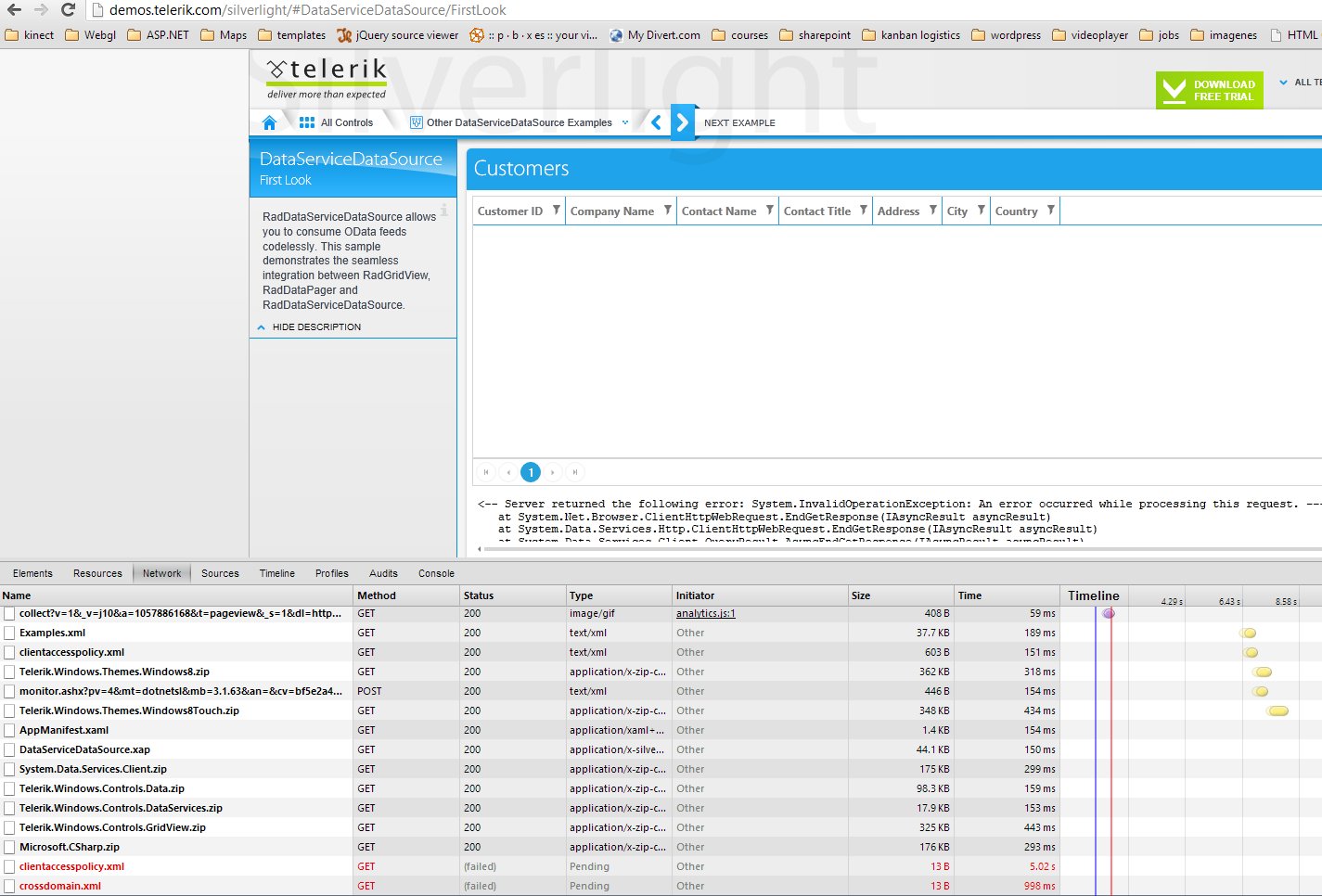Click the browser forward arrow
This screenshot has height=896, width=1322.
41,10
